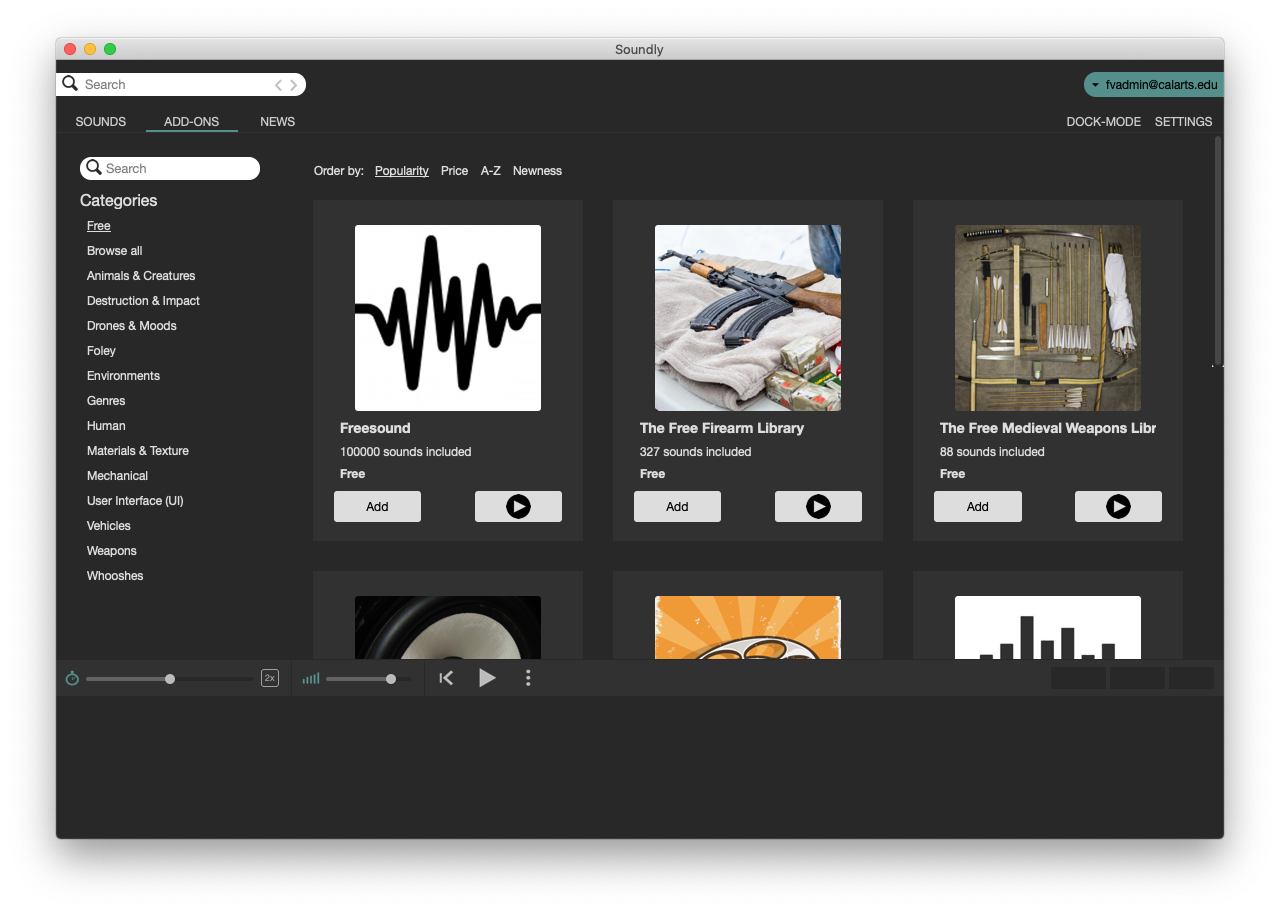Choose the Foley category

tap(101, 351)
